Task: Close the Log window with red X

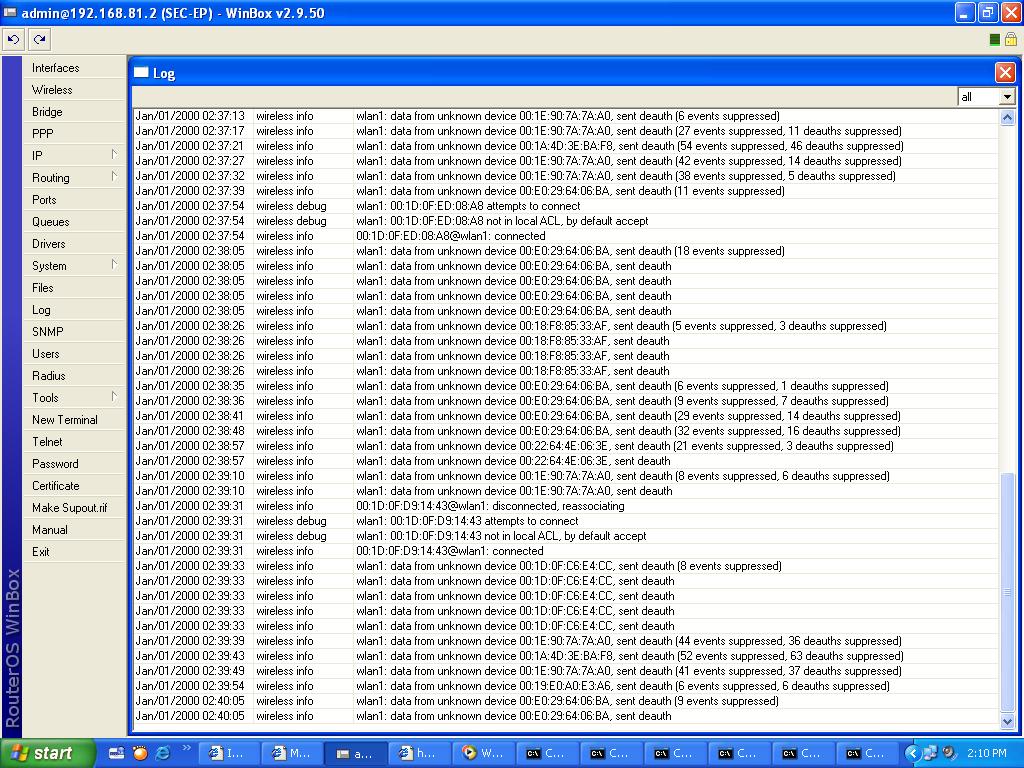Action: pyautogui.click(x=1004, y=72)
